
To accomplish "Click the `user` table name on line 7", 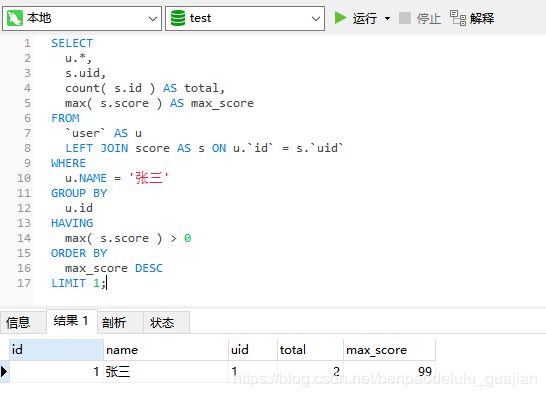I will tap(85, 133).
